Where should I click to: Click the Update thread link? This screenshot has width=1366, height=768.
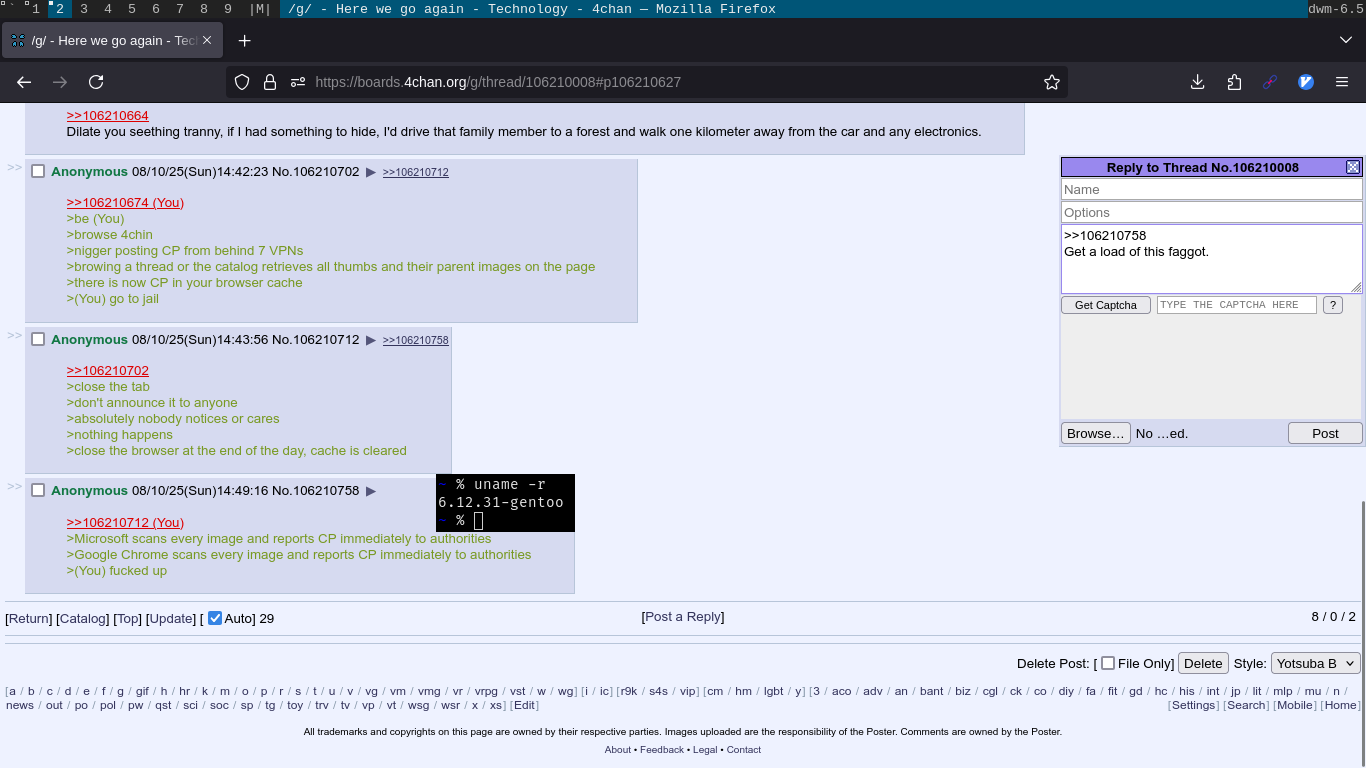click(x=171, y=618)
